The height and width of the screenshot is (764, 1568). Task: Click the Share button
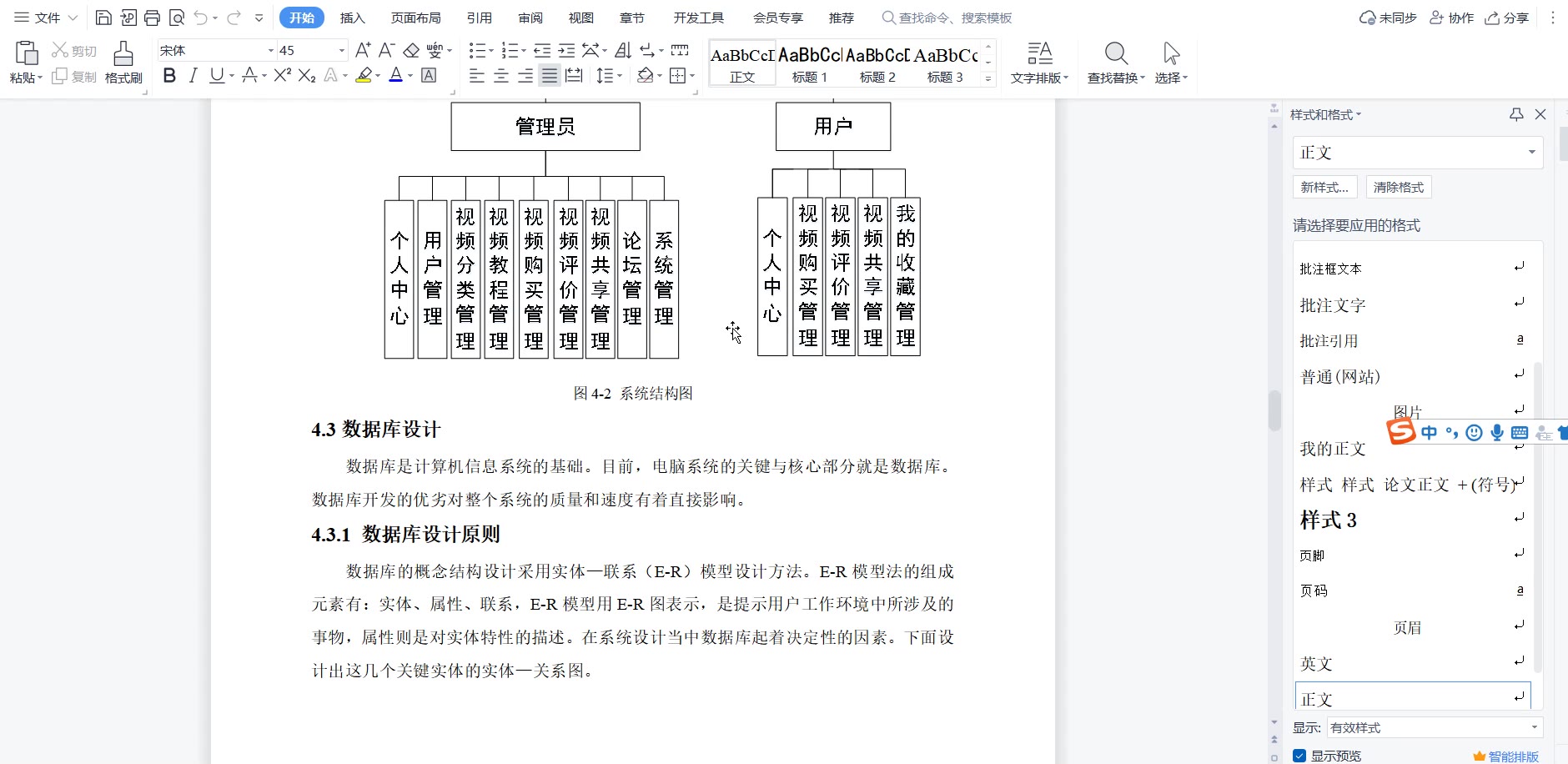point(1507,18)
